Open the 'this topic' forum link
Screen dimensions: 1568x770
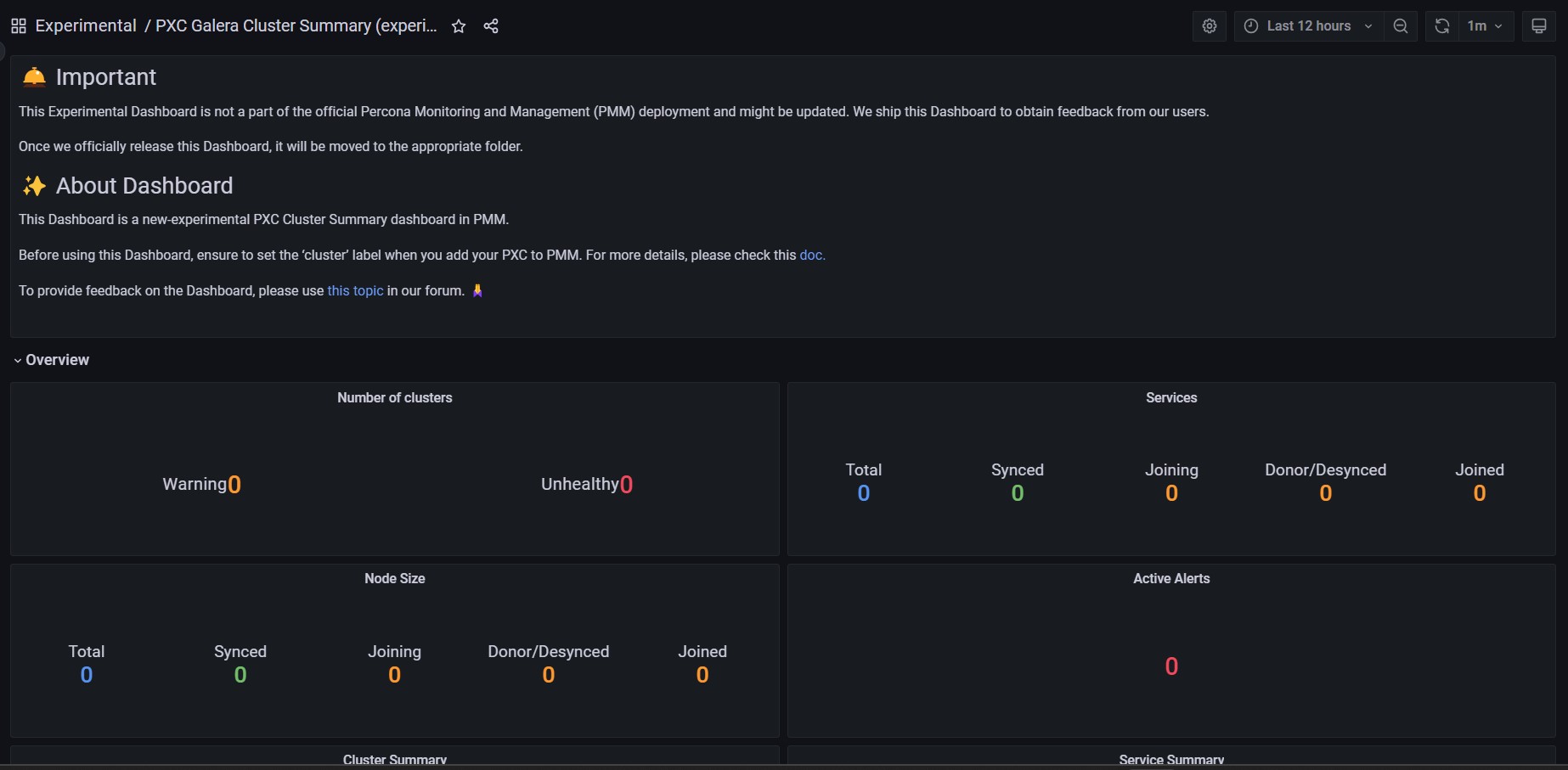[355, 291]
